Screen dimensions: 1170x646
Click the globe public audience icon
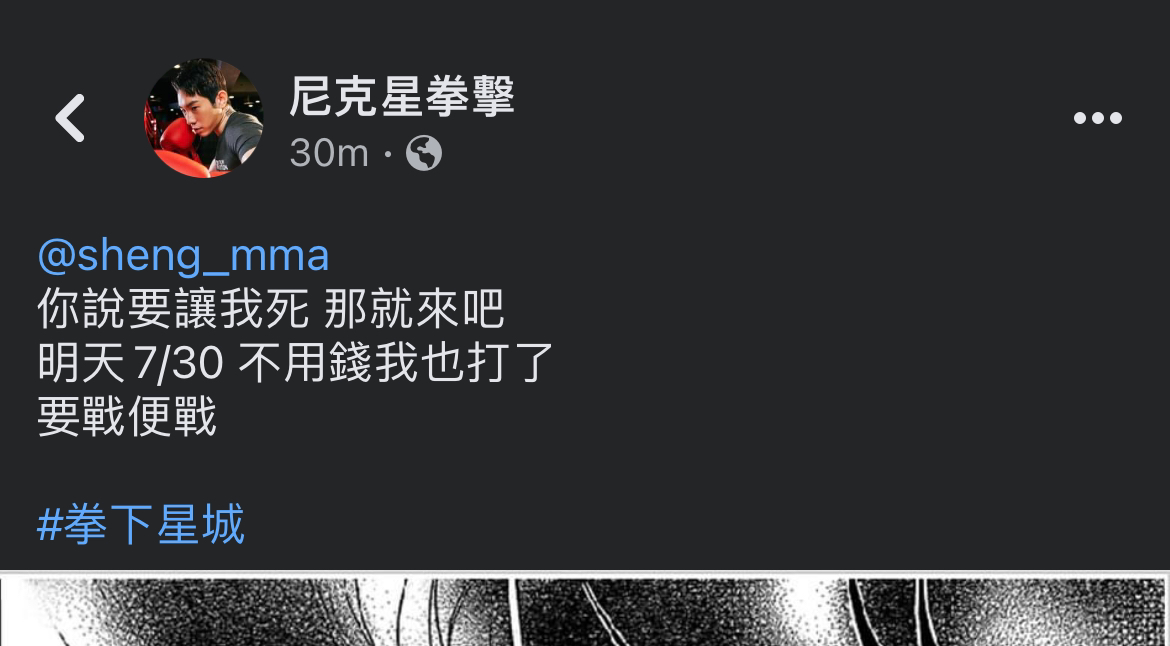(x=424, y=153)
